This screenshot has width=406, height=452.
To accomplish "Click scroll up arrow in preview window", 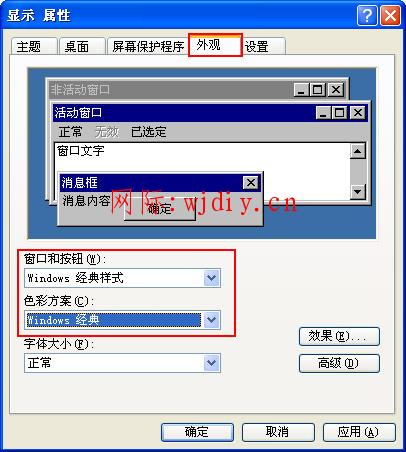I will (358, 151).
